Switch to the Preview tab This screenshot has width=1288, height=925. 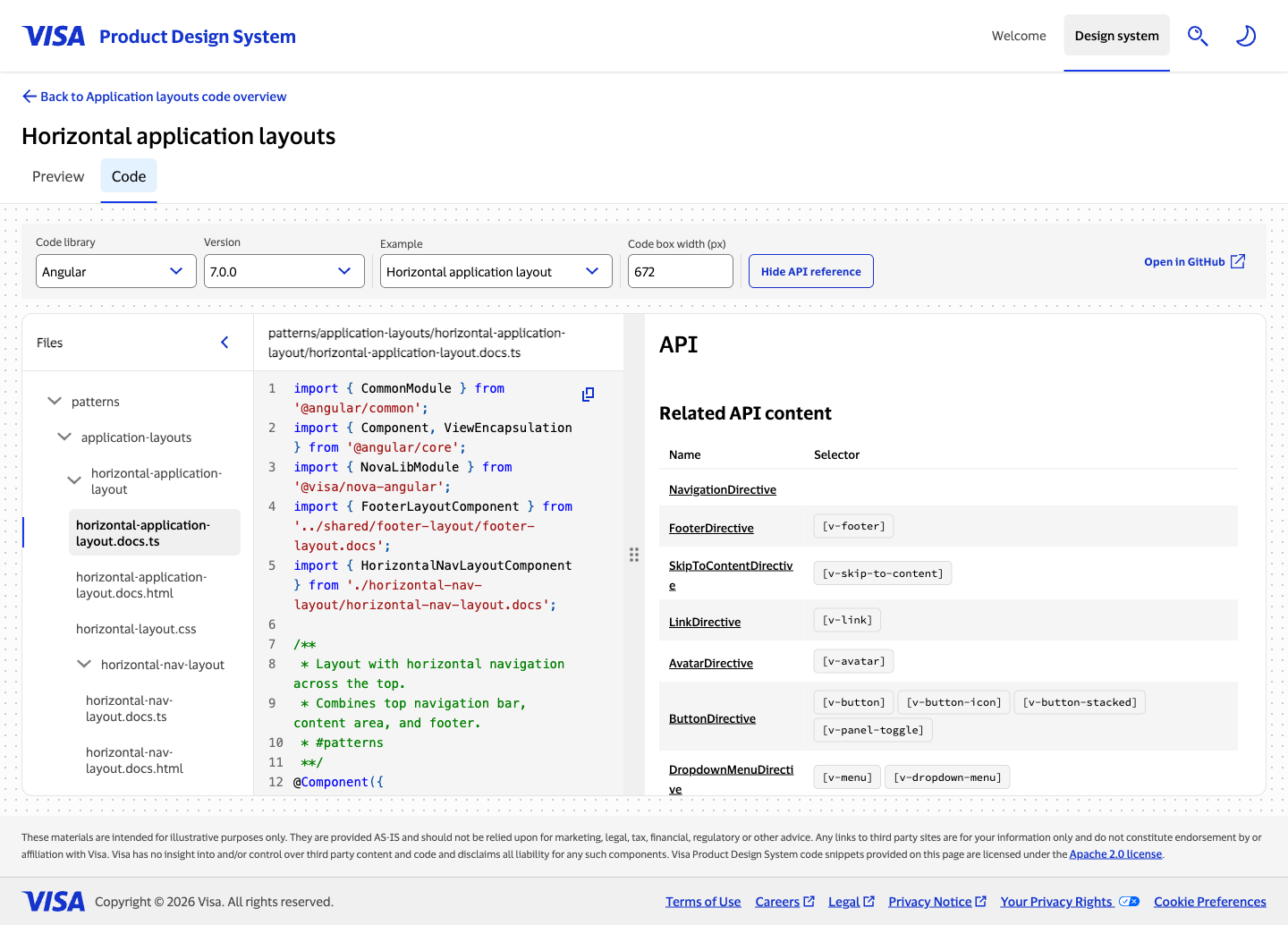tap(58, 176)
